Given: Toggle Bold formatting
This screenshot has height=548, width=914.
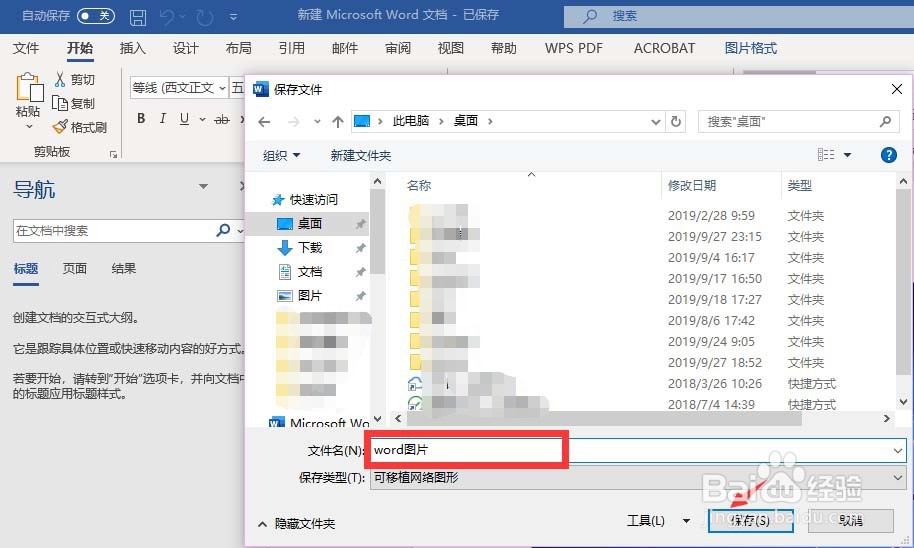Looking at the screenshot, I should pos(141,119).
